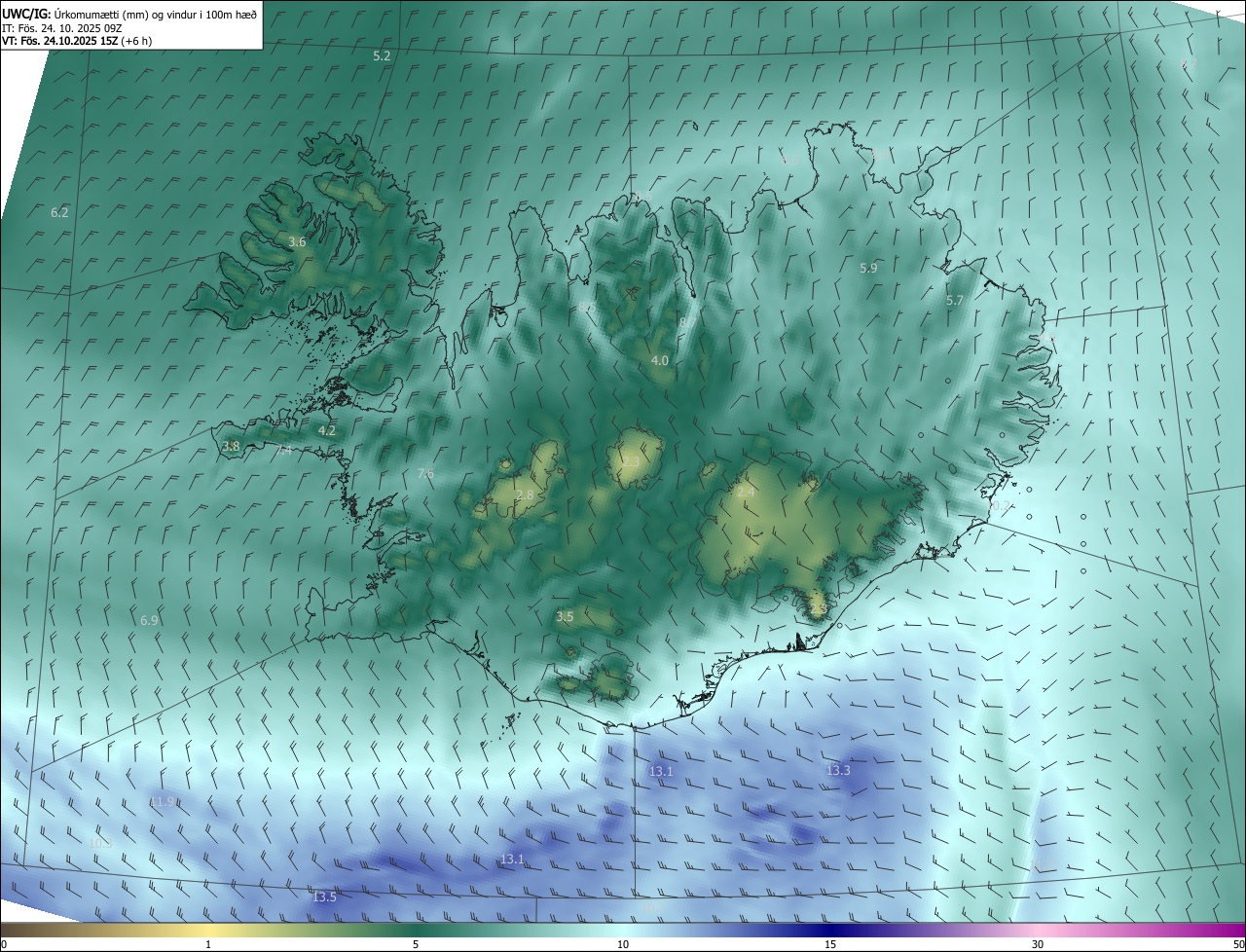
Task: Click the precipitable water colour scale bar
Action: 623,930
